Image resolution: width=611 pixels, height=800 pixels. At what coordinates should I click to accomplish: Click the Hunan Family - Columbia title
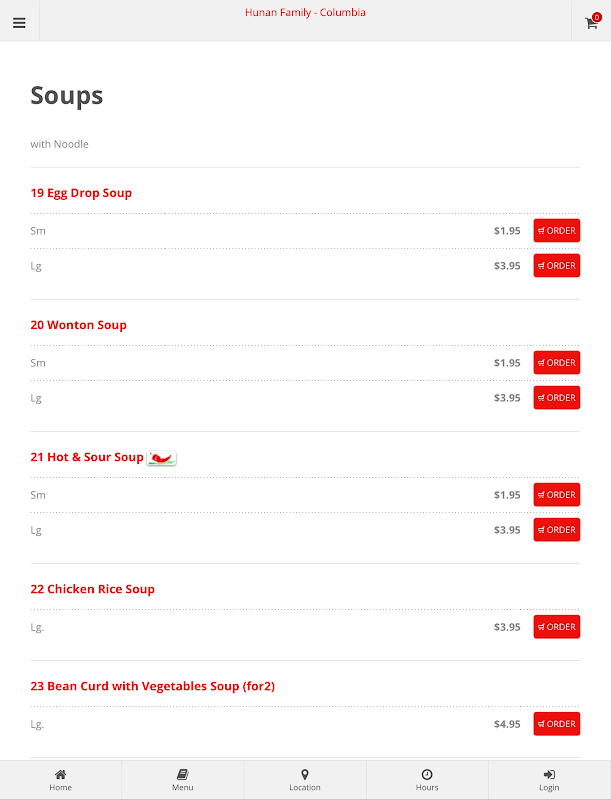[305, 13]
